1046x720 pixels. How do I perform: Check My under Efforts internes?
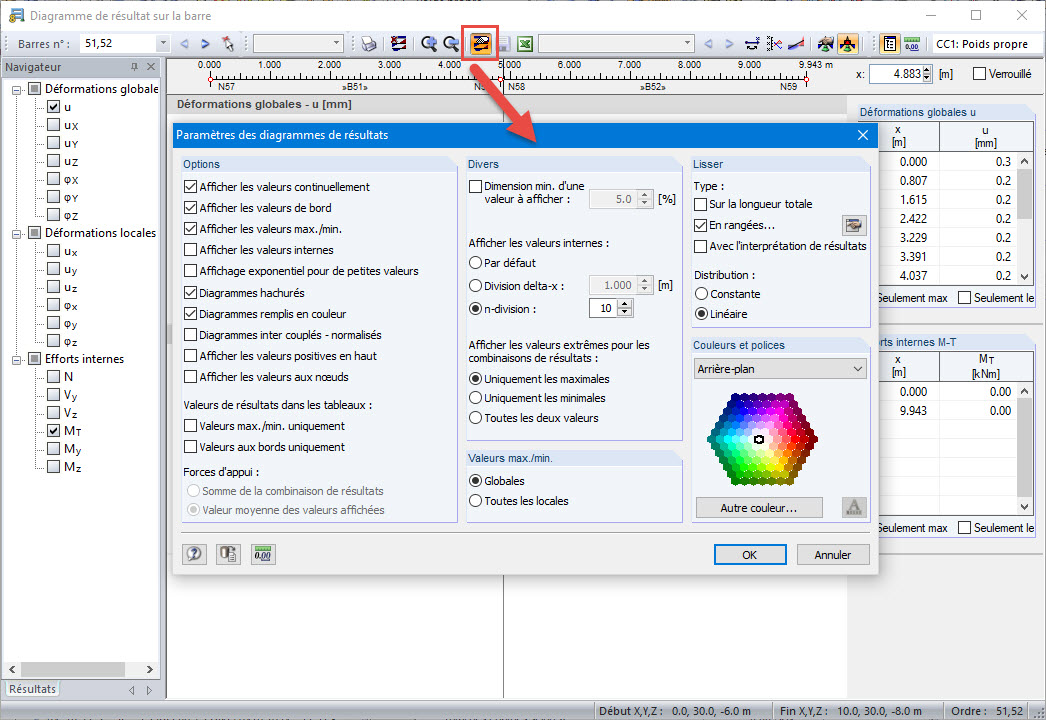pyautogui.click(x=54, y=448)
